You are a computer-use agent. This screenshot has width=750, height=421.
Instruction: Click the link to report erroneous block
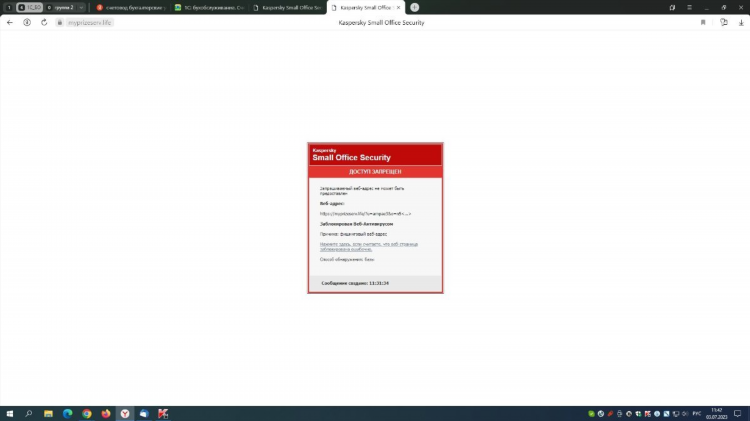point(369,246)
